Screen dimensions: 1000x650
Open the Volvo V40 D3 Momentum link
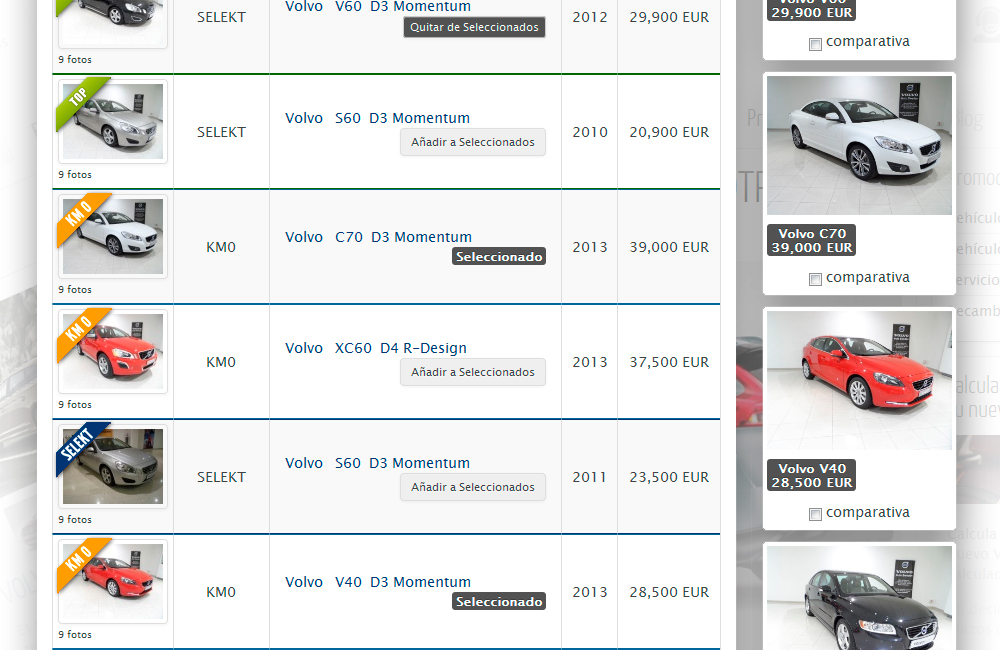coord(378,582)
